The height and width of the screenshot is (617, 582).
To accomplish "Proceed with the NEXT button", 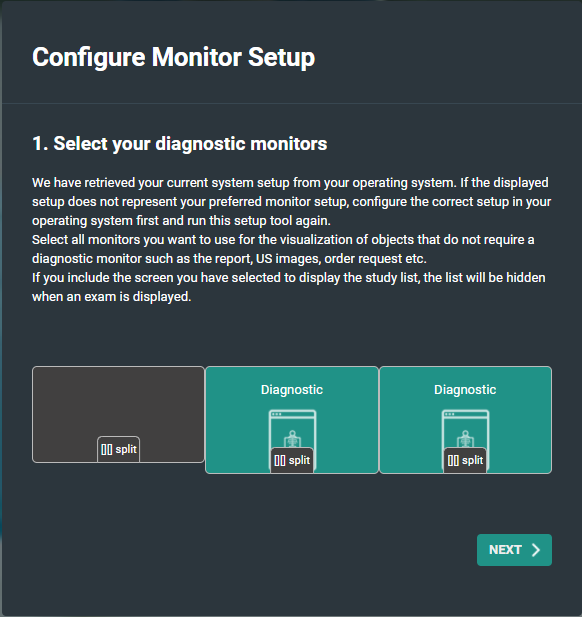I will pyautogui.click(x=514, y=550).
